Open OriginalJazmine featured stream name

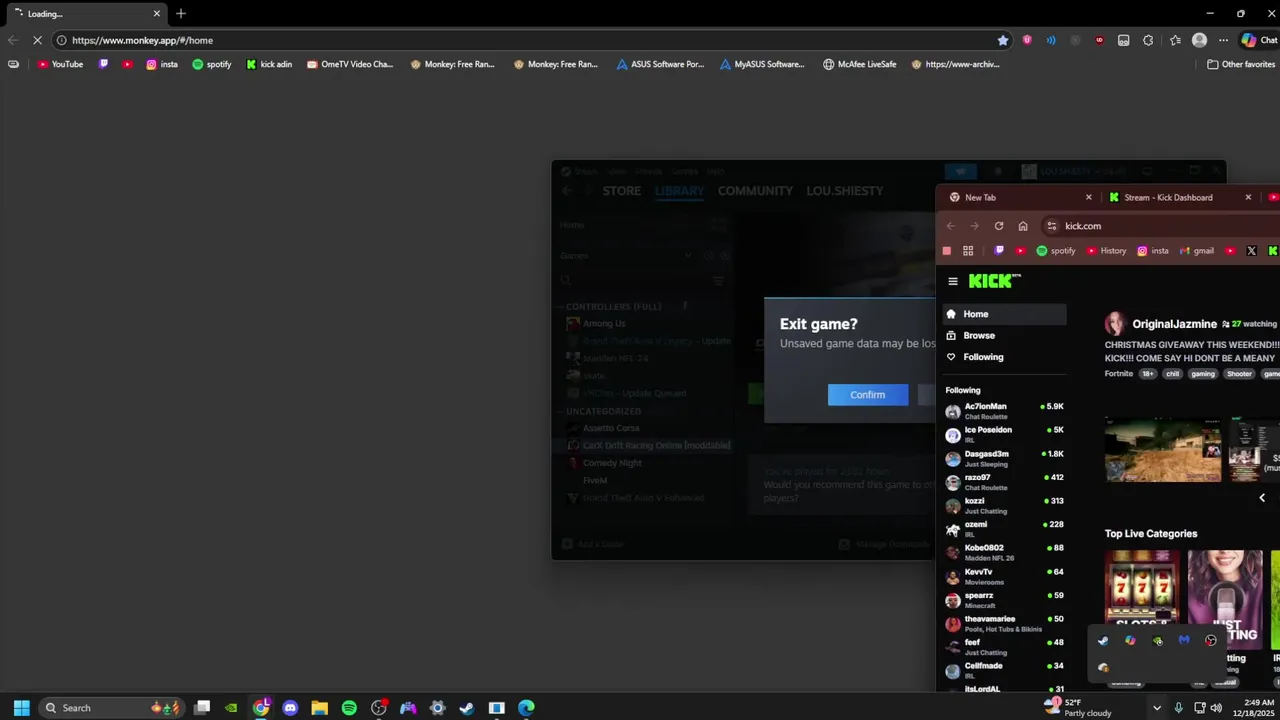pos(1174,324)
